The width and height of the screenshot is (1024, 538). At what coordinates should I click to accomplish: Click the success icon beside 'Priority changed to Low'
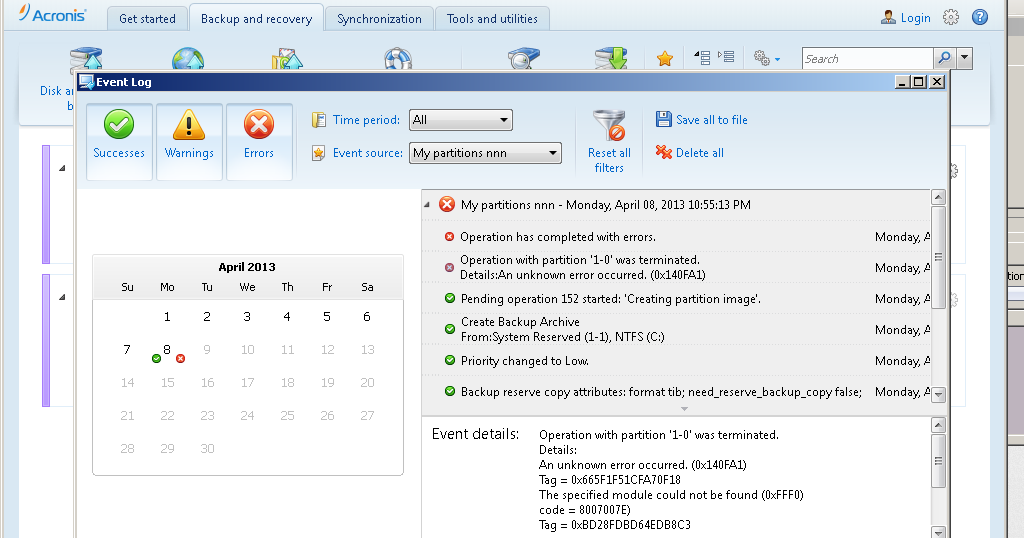pos(449,360)
